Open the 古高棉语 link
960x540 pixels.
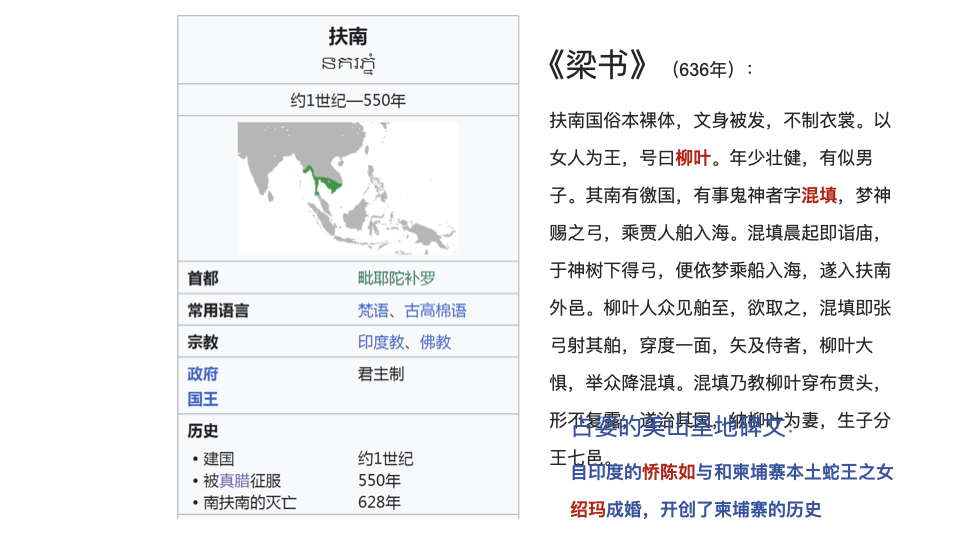click(x=435, y=310)
